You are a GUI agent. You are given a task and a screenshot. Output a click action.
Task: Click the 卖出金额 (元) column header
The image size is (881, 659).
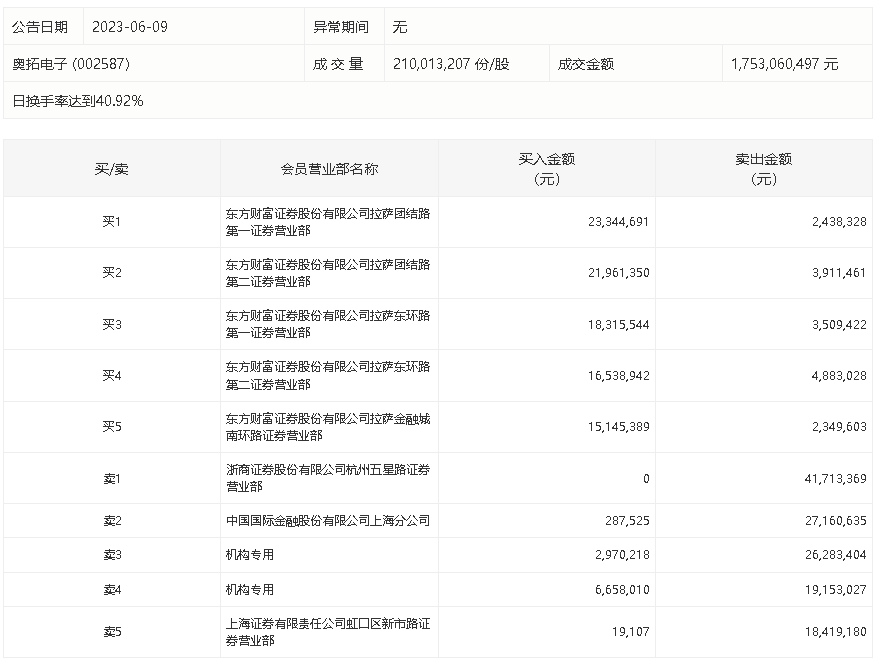click(x=764, y=169)
